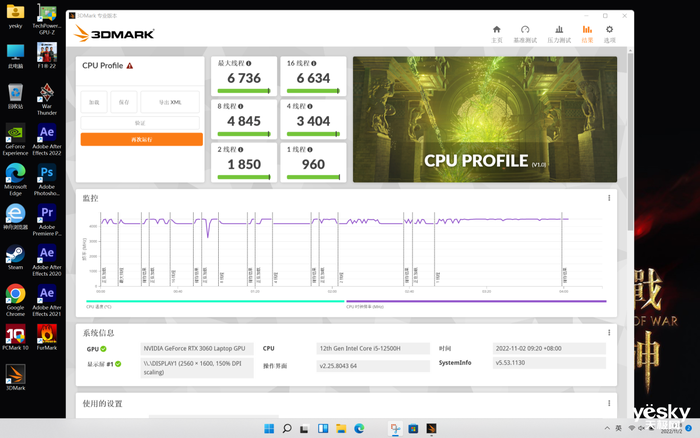Click the orange 再次运行 run again button
This screenshot has width=700, height=438.
coord(142,139)
